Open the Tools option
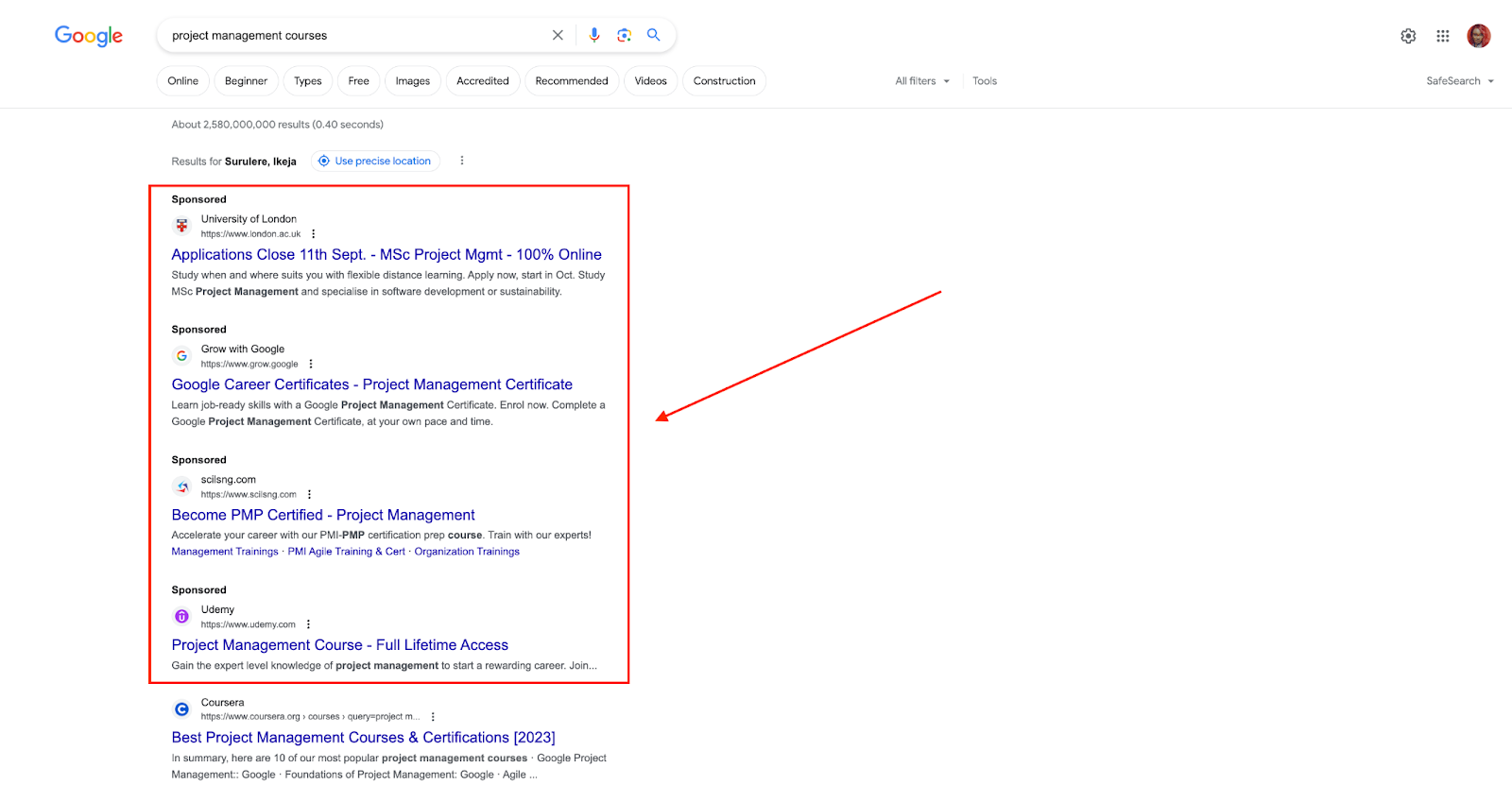1512x802 pixels. [x=985, y=81]
